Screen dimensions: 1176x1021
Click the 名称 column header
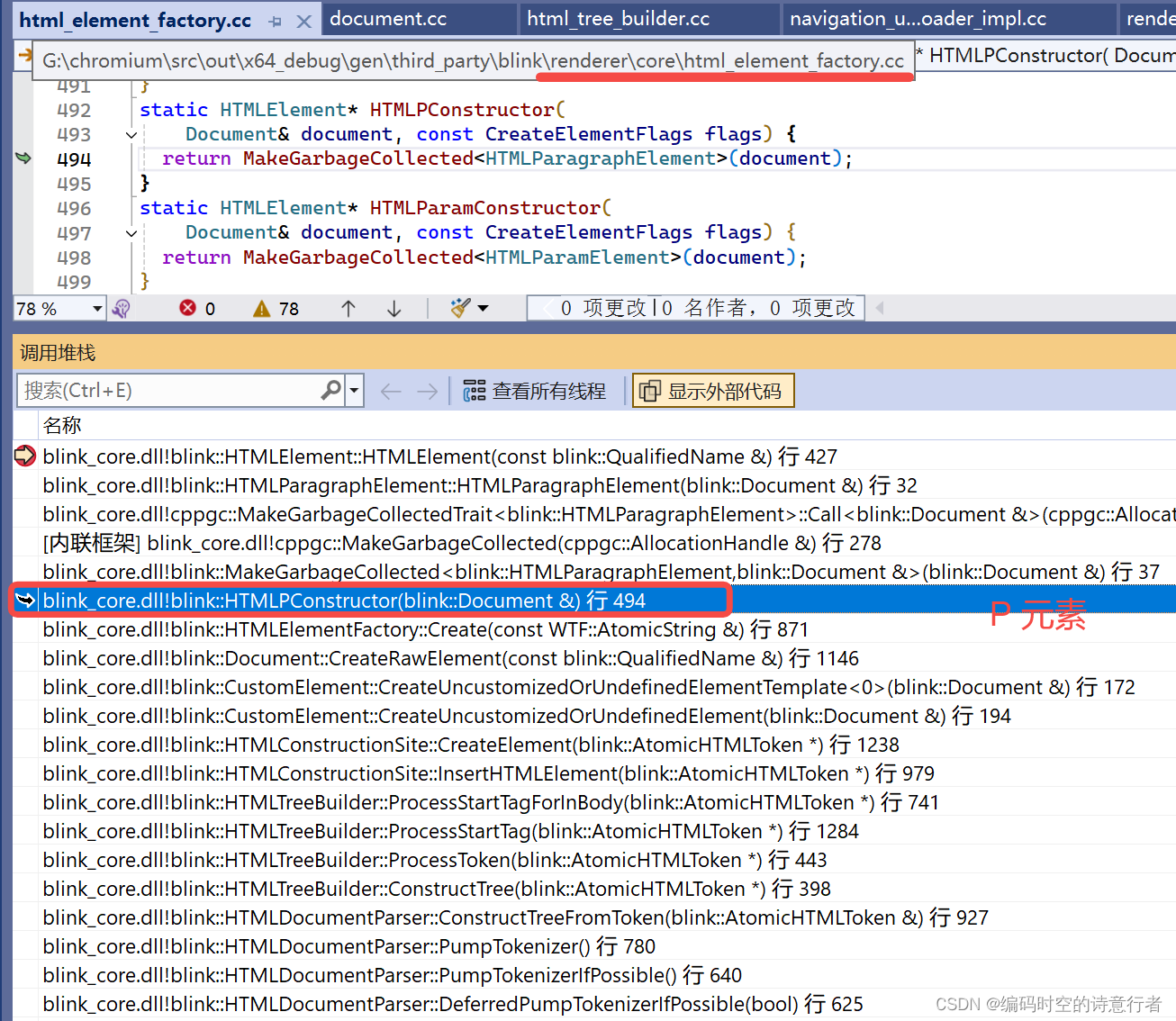tap(62, 425)
